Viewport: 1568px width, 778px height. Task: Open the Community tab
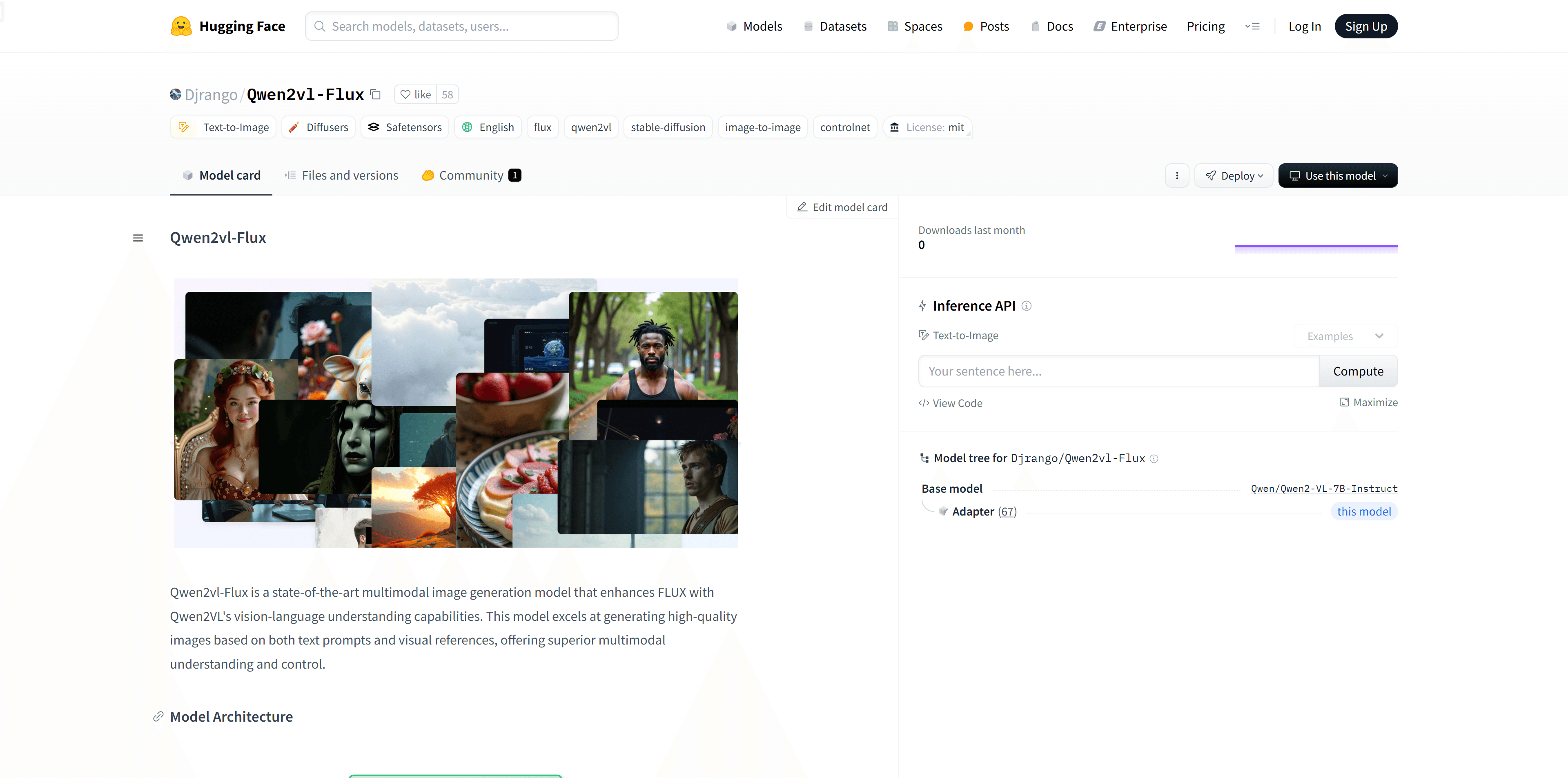coord(471,175)
